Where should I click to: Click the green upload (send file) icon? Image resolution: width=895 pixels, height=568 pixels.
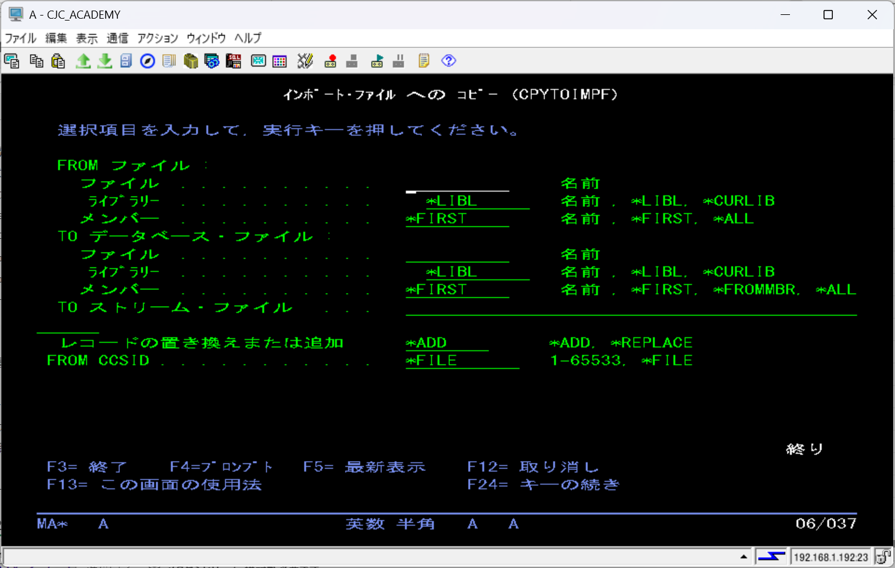(x=83, y=61)
